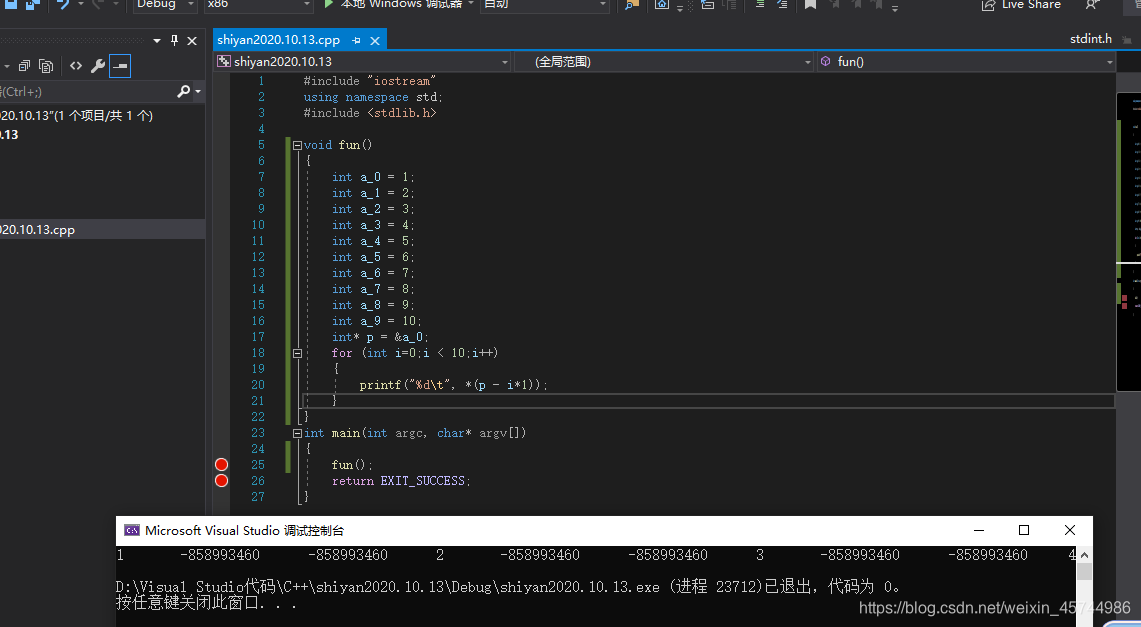Click the "int* p = &a_0;" line
Viewport: 1141px width, 627px height.
coord(381,337)
